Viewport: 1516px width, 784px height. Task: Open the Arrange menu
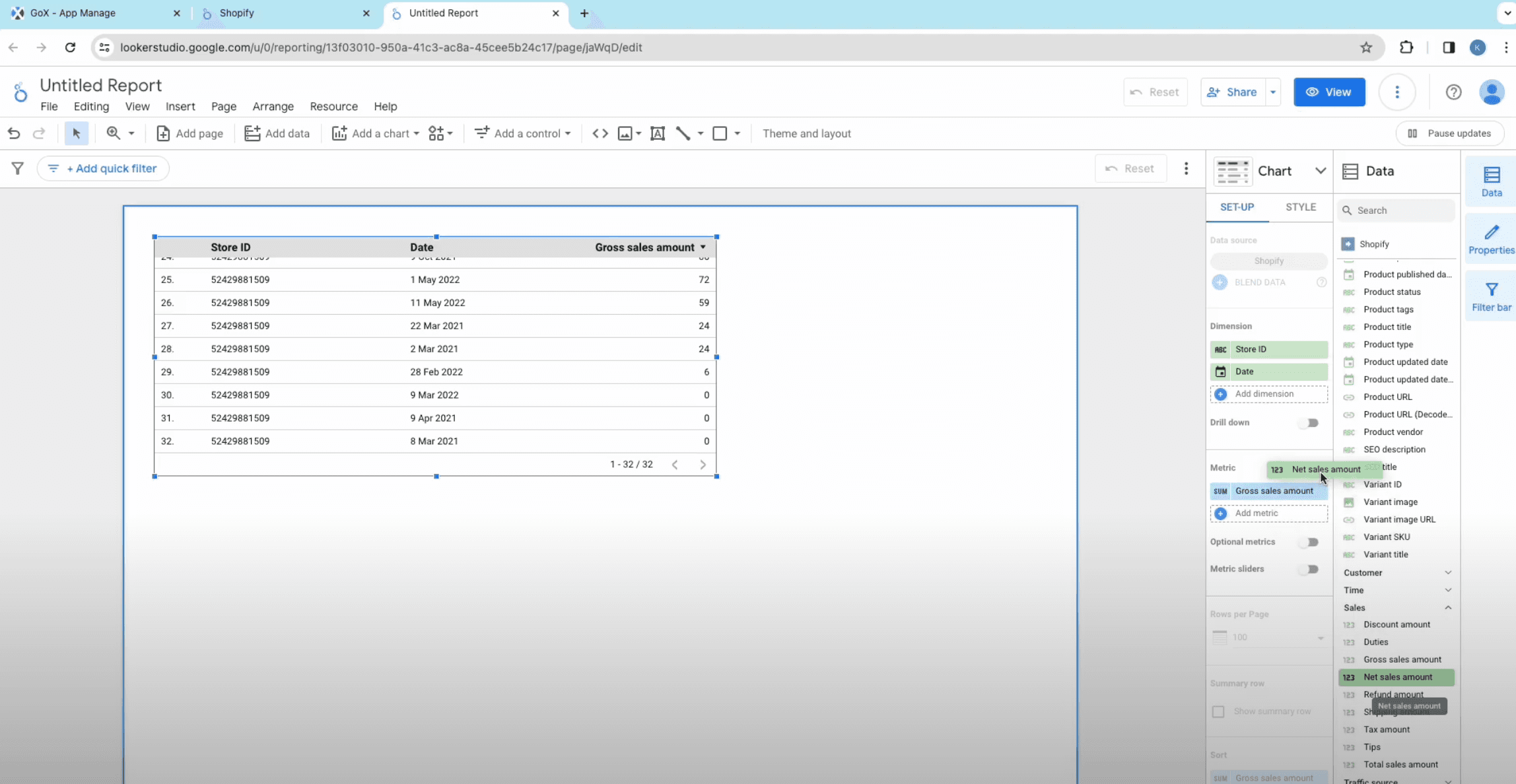pyautogui.click(x=273, y=106)
